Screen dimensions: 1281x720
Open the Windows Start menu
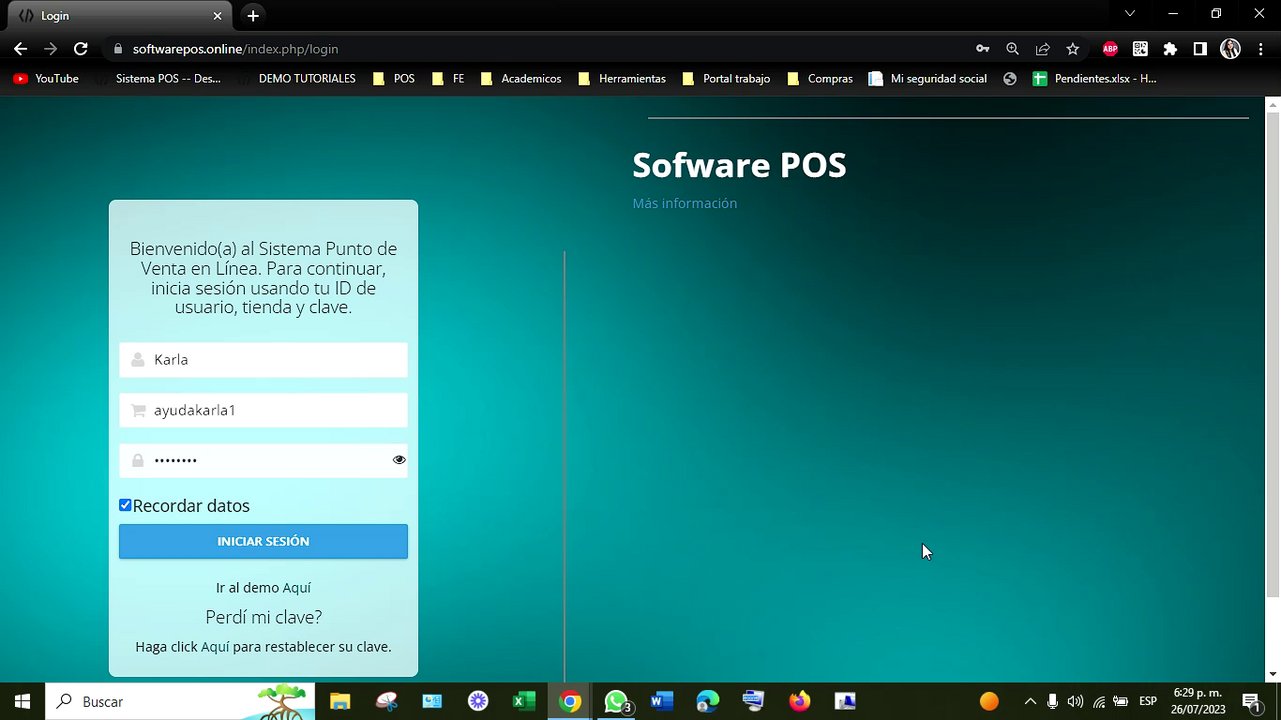point(22,701)
